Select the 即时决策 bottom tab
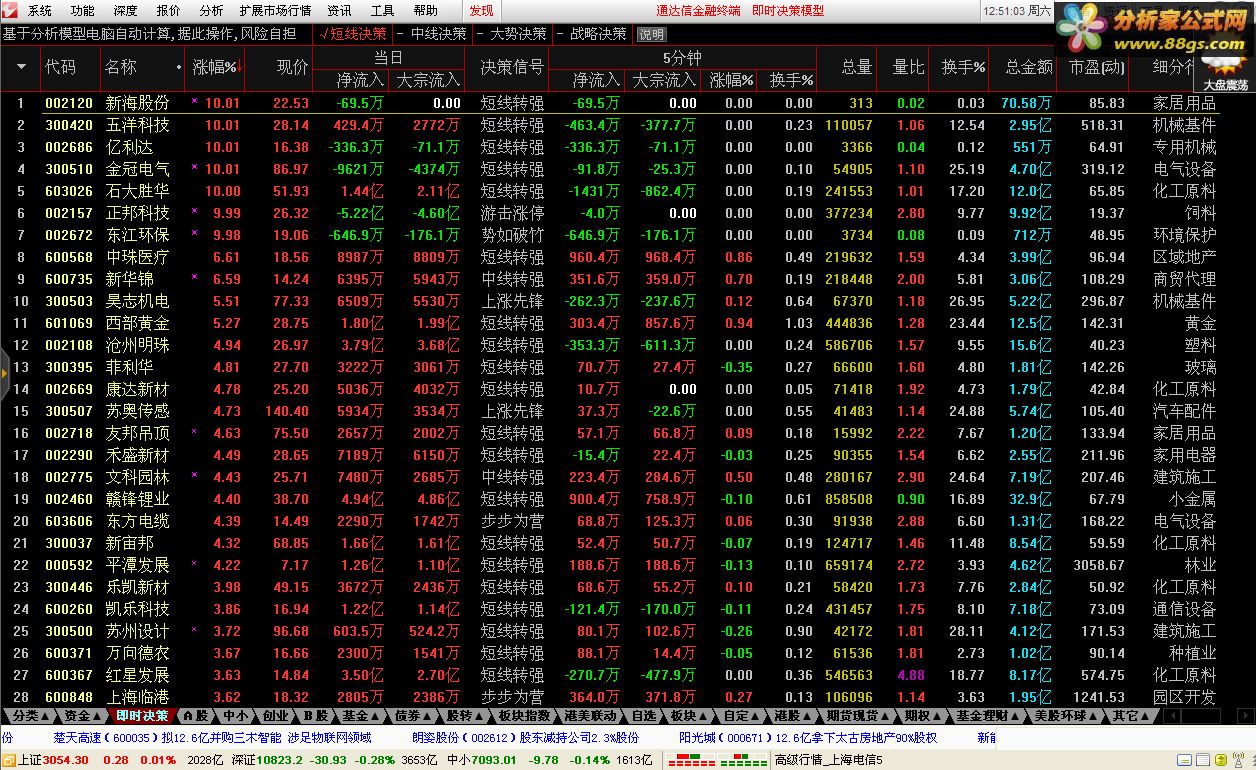The width and height of the screenshot is (1256, 770). click(142, 716)
